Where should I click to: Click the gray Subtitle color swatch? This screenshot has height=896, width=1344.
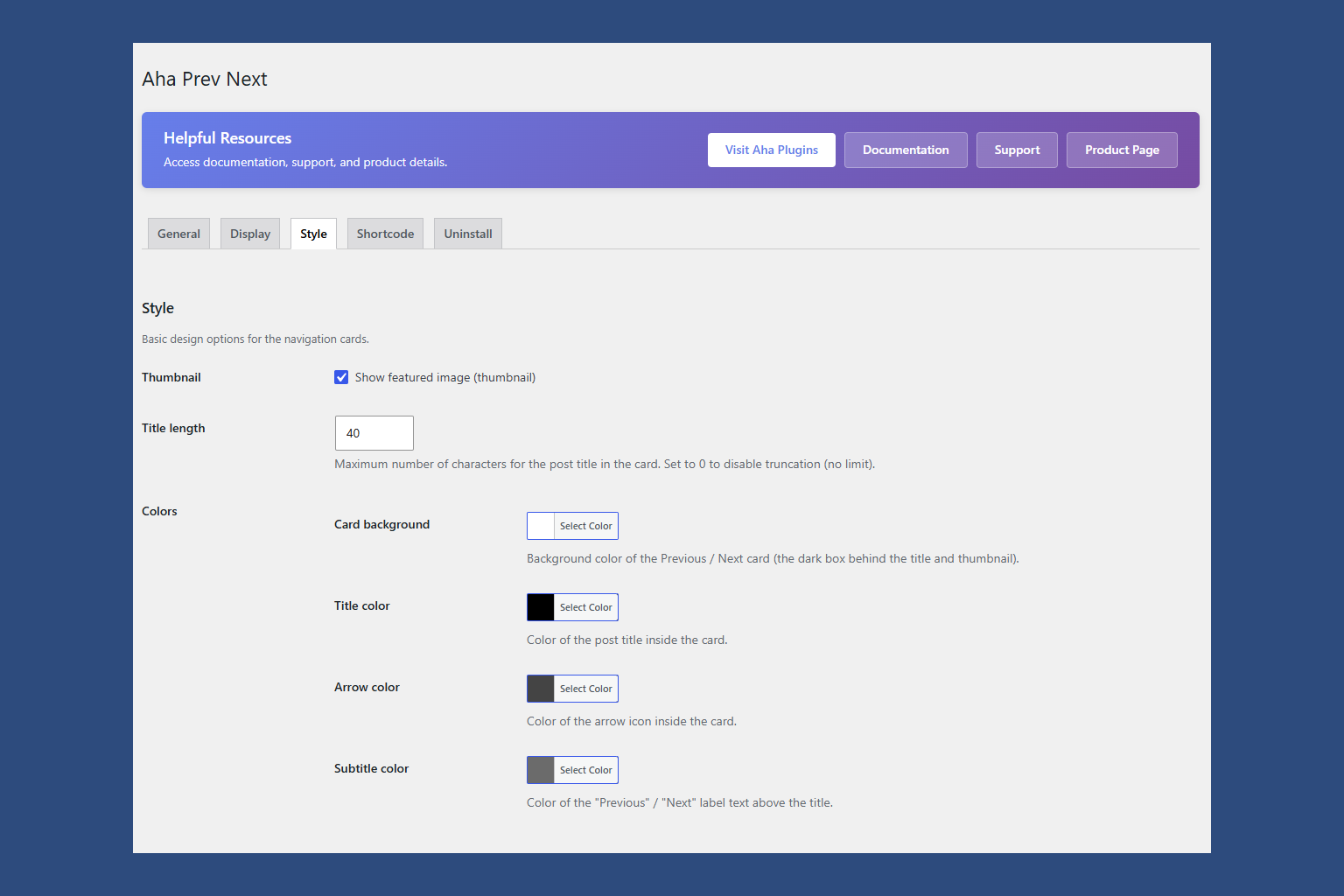coord(541,770)
